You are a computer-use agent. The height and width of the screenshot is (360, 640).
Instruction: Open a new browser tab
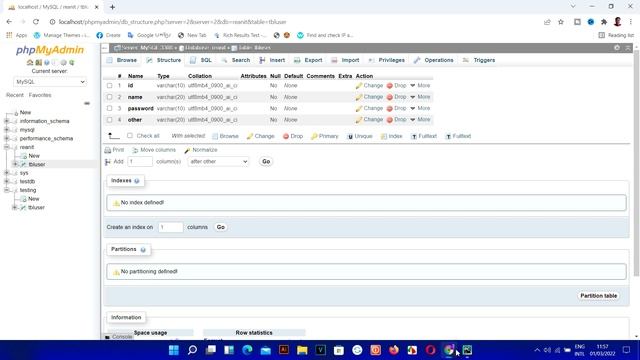click(112, 7)
